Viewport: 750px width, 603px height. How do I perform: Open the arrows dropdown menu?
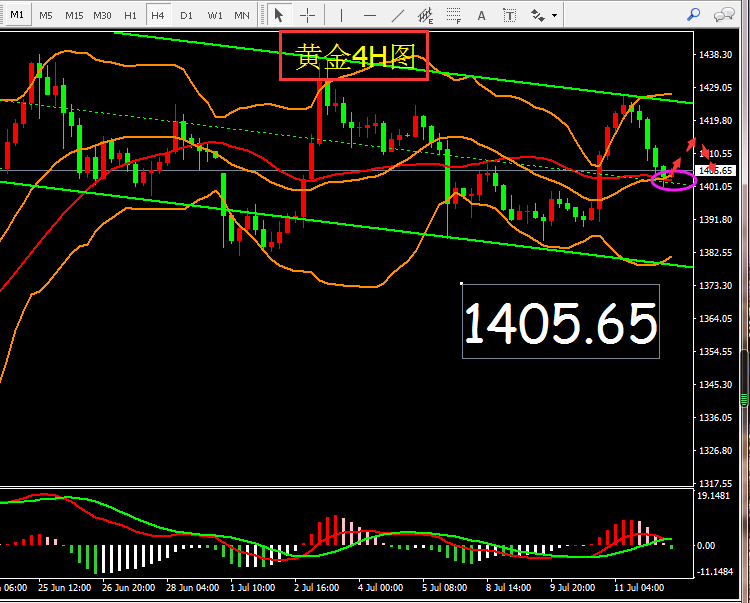click(554, 15)
